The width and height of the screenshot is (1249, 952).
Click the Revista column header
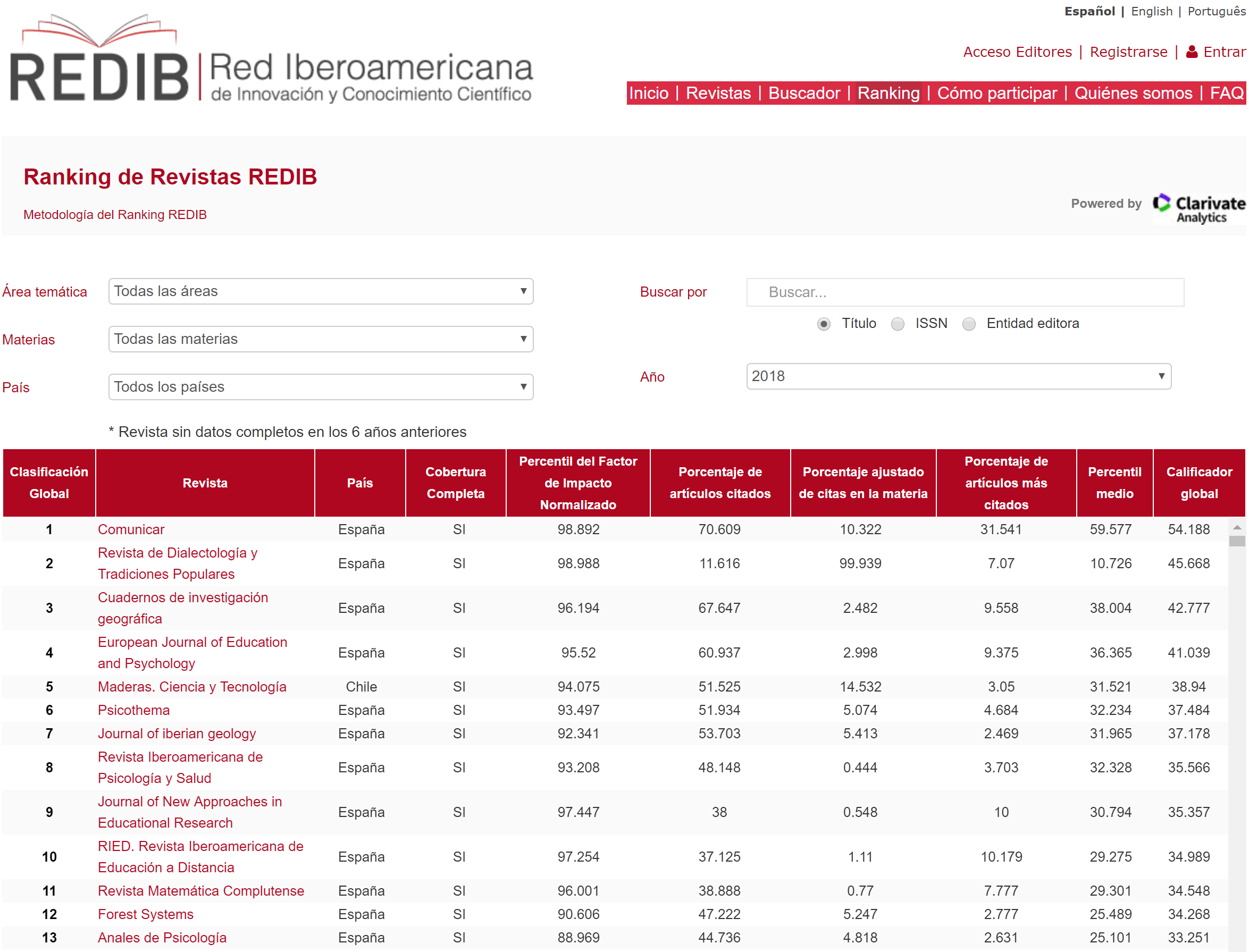(205, 483)
